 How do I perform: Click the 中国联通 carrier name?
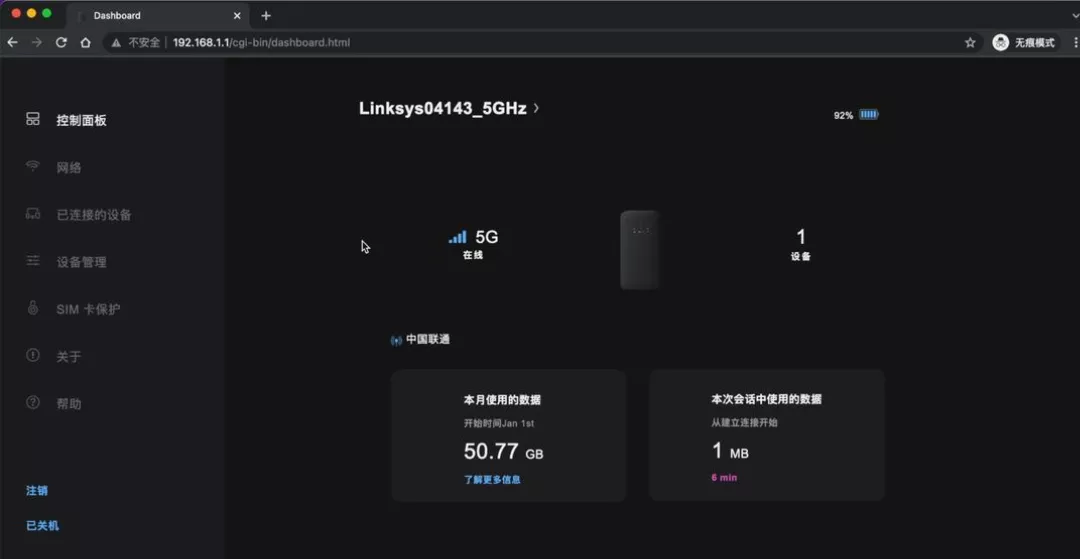[428, 339]
